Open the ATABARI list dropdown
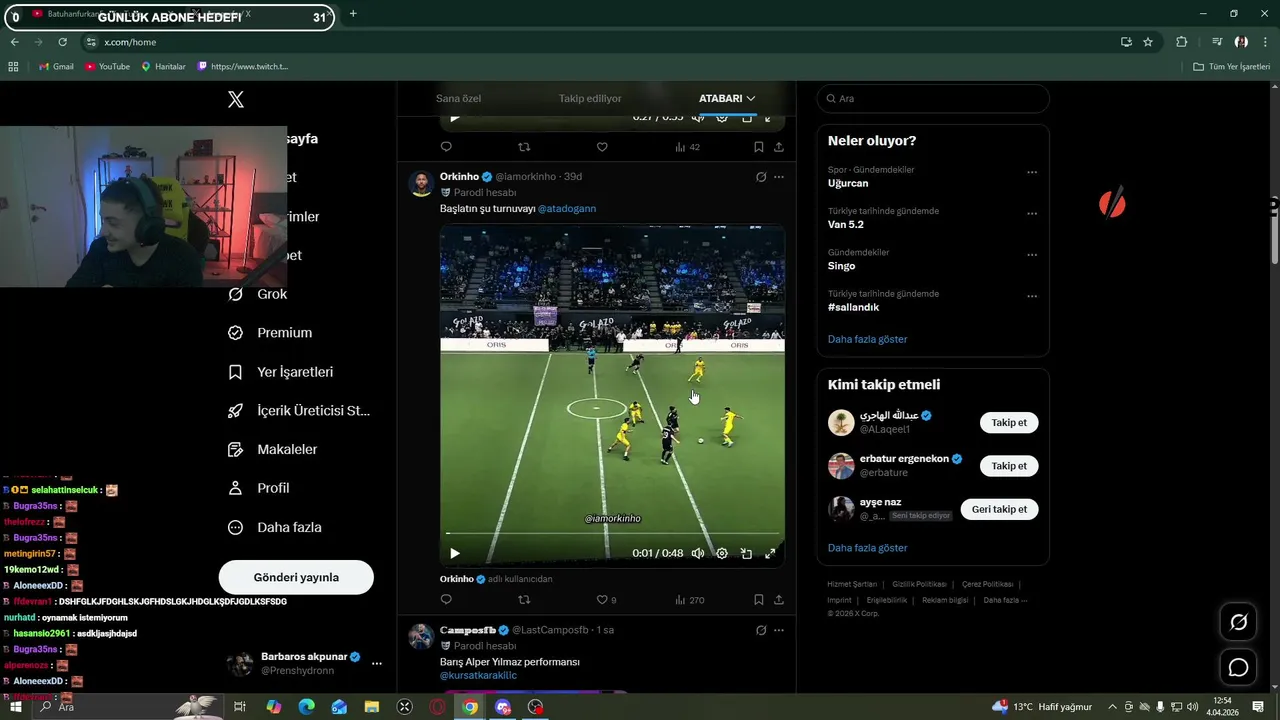The image size is (1280, 720). 727,98
